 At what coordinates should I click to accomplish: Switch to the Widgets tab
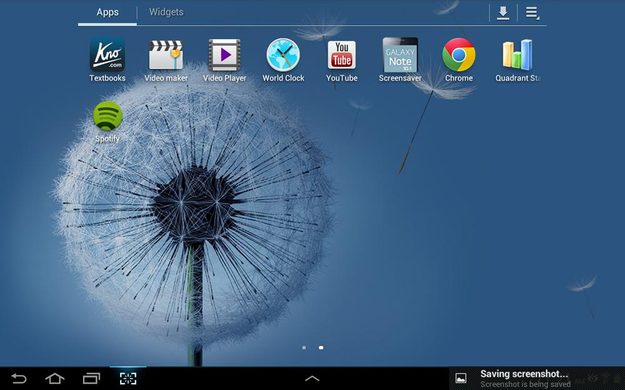pyautogui.click(x=166, y=12)
